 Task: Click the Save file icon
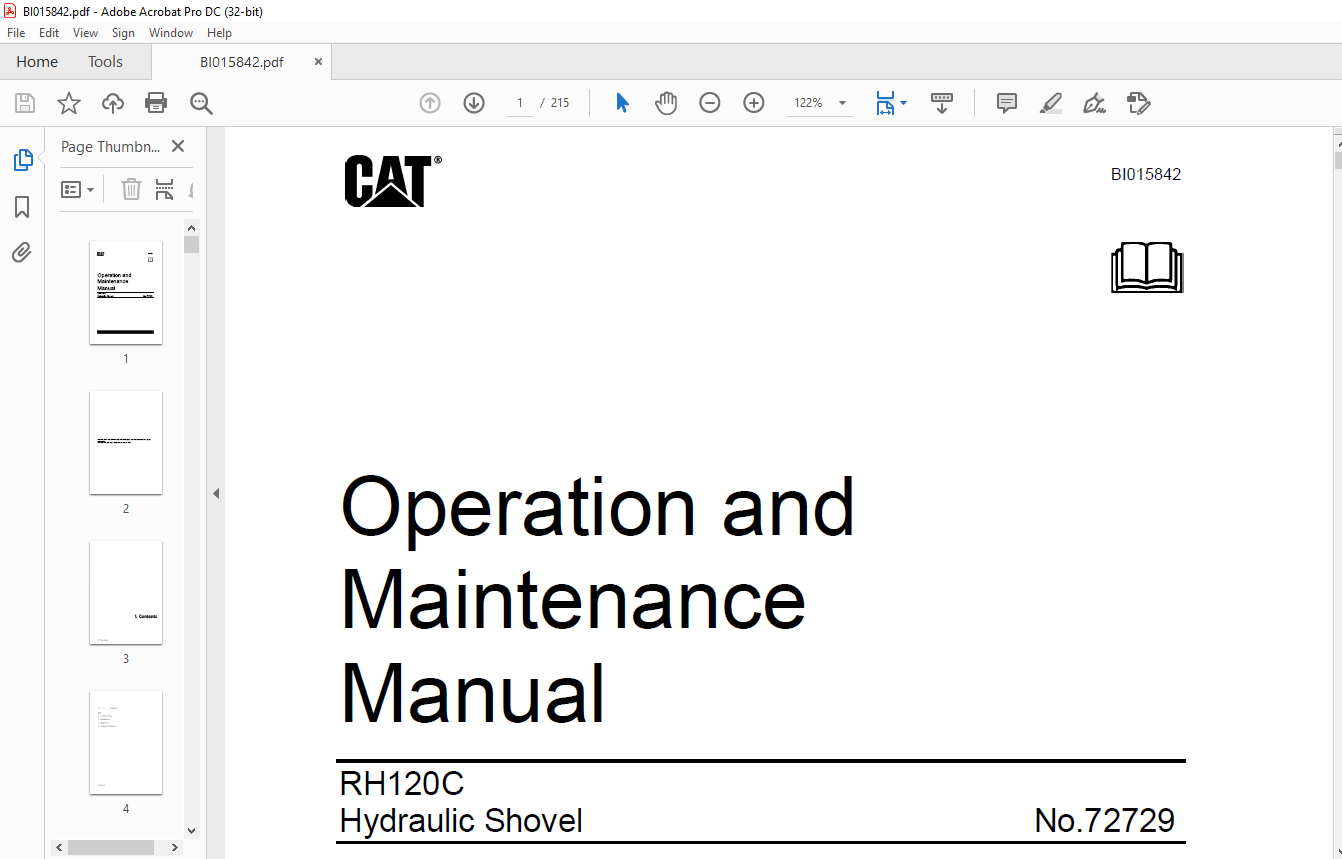tap(25, 103)
